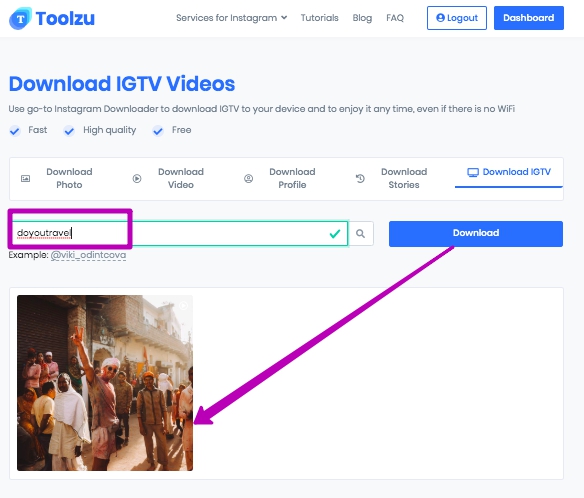Click the Free checkmark badge
The height and width of the screenshot is (498, 584).
pyautogui.click(x=158, y=131)
